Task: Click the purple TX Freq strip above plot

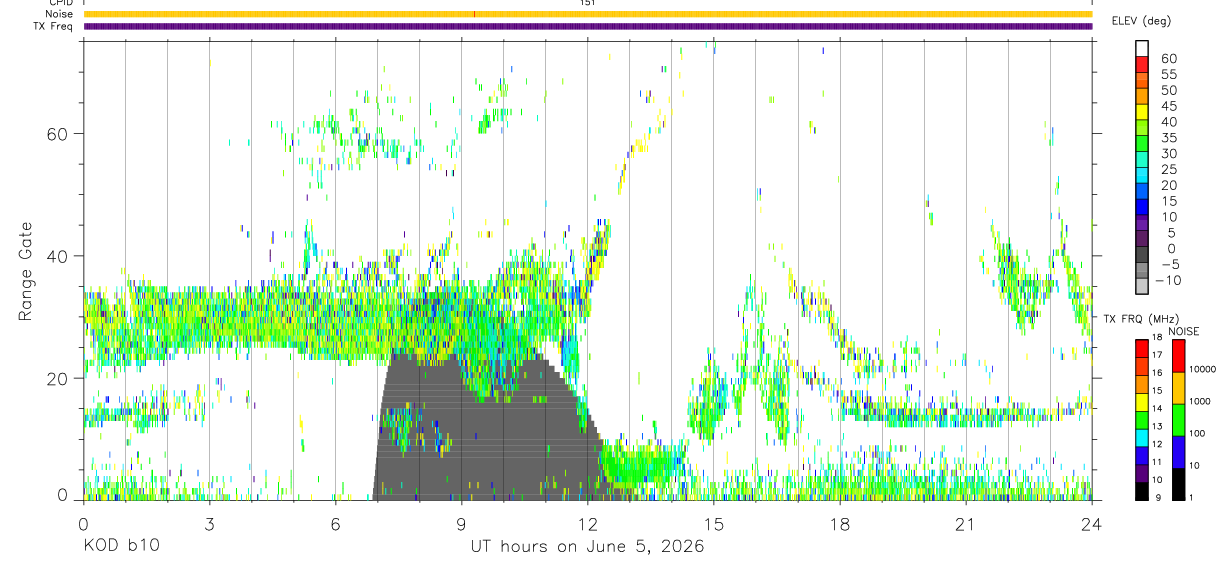Action: click(x=588, y=26)
